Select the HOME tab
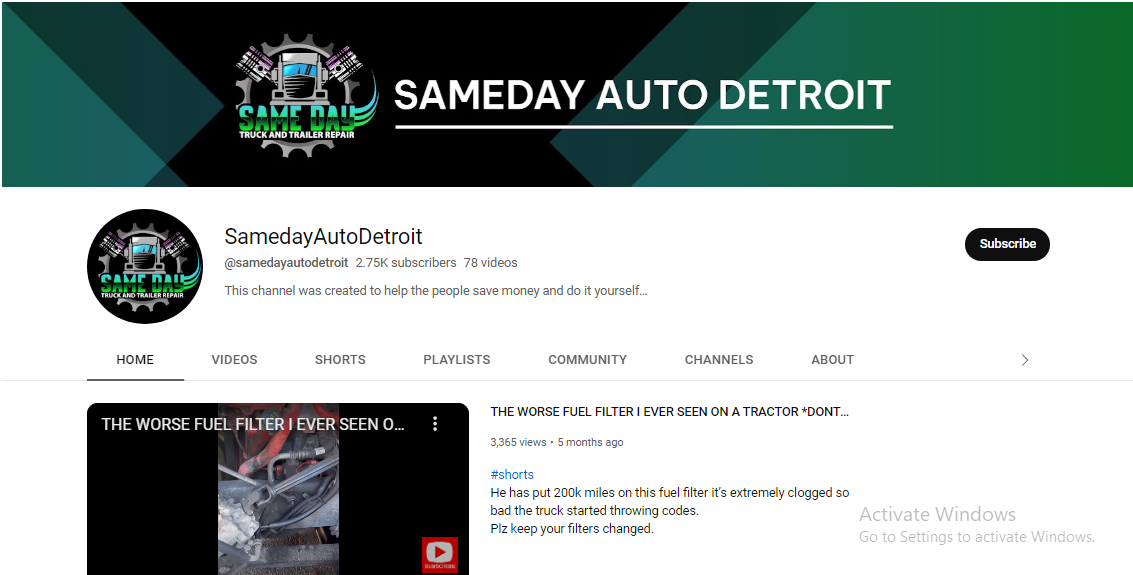 coord(135,360)
